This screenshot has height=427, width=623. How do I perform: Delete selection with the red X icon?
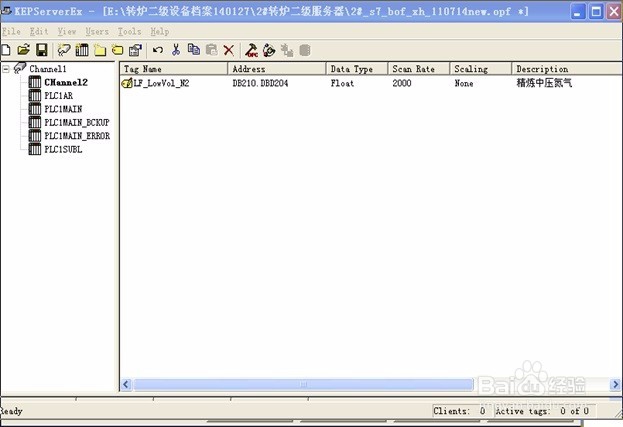tap(228, 50)
